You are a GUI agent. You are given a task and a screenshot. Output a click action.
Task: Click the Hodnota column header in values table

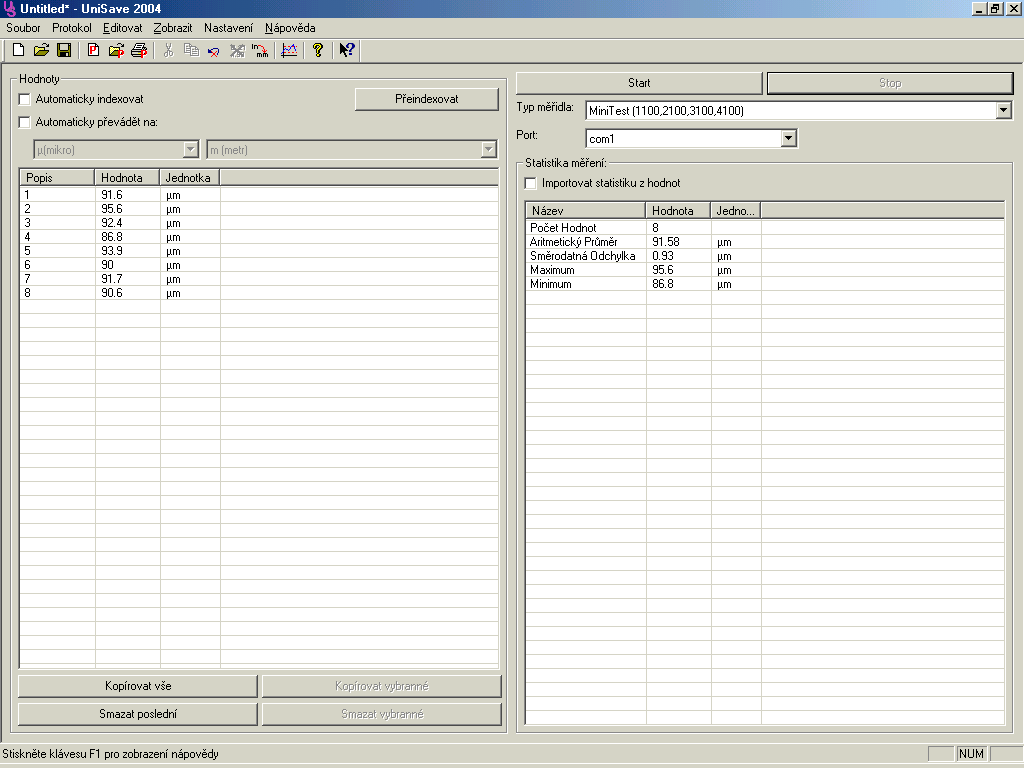[x=127, y=178]
